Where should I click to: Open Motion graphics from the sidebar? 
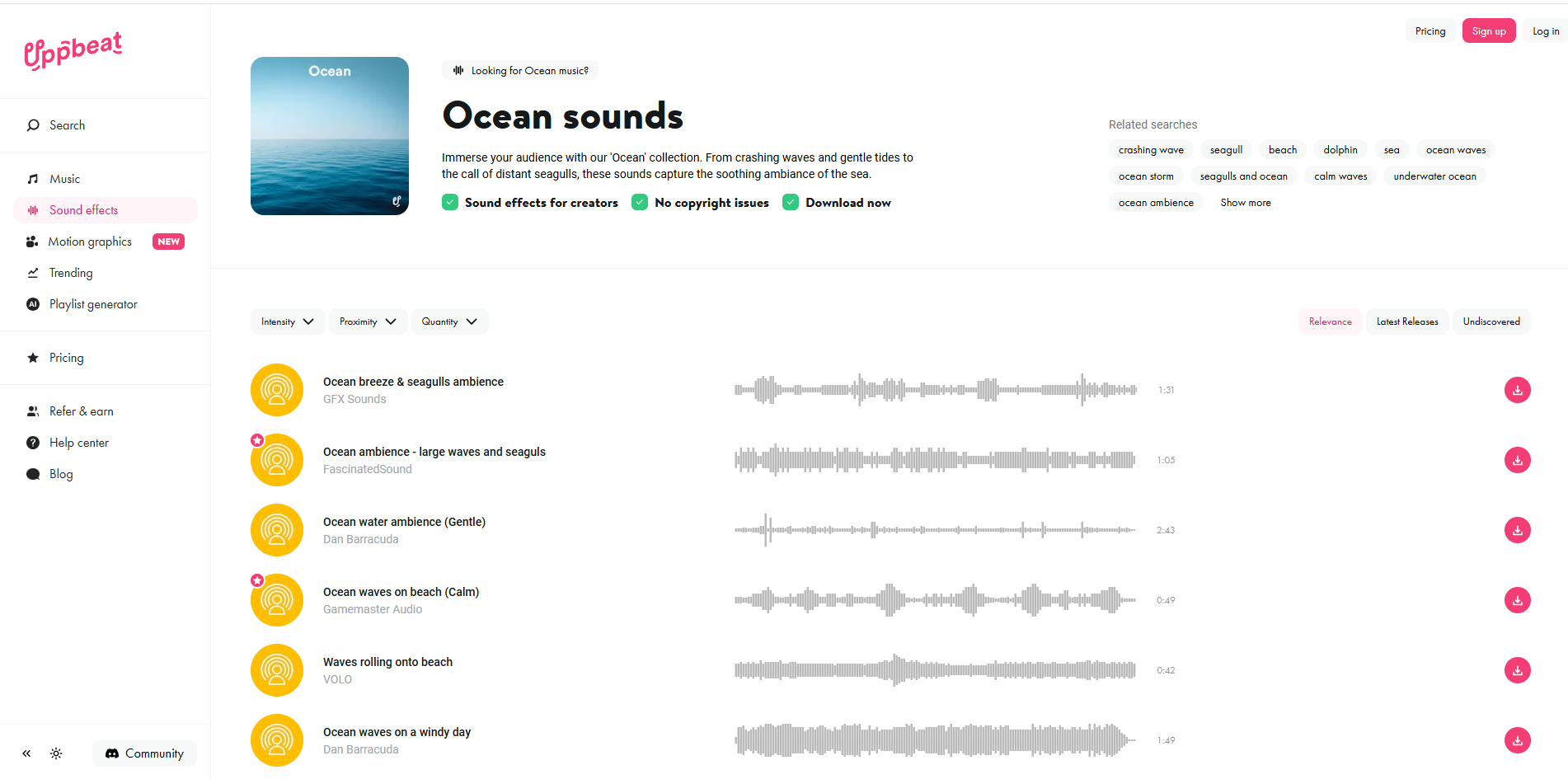[91, 241]
